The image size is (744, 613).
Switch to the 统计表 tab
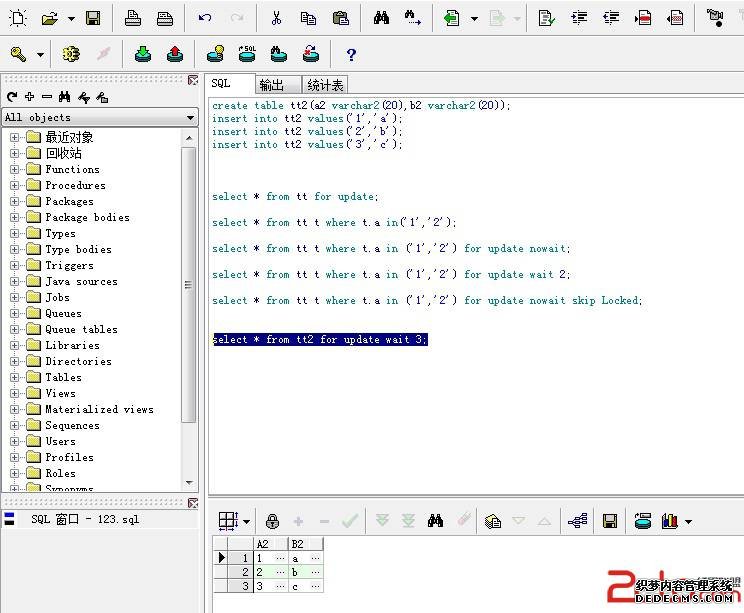(x=325, y=85)
